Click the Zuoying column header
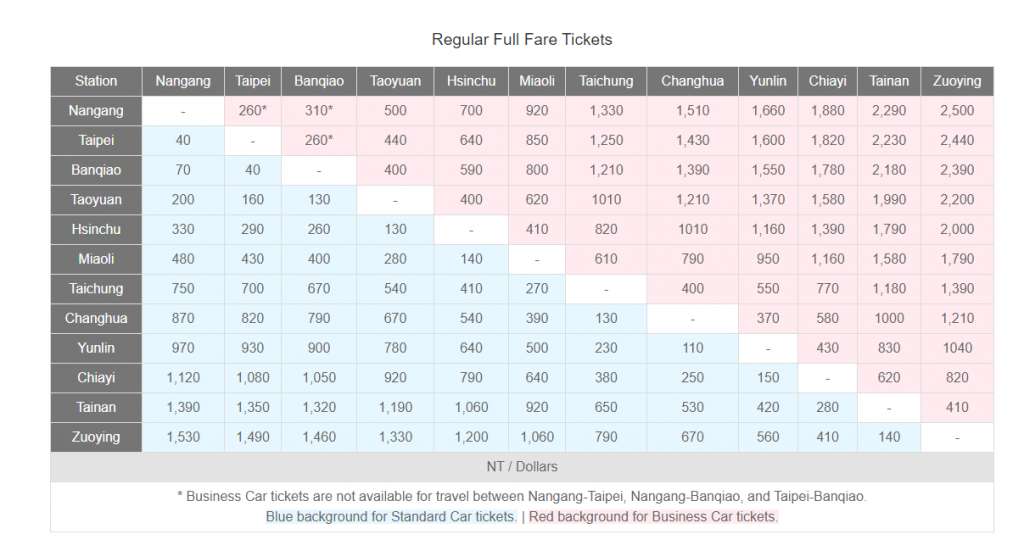Viewport: 1024px width, 551px height. pyautogui.click(x=957, y=81)
